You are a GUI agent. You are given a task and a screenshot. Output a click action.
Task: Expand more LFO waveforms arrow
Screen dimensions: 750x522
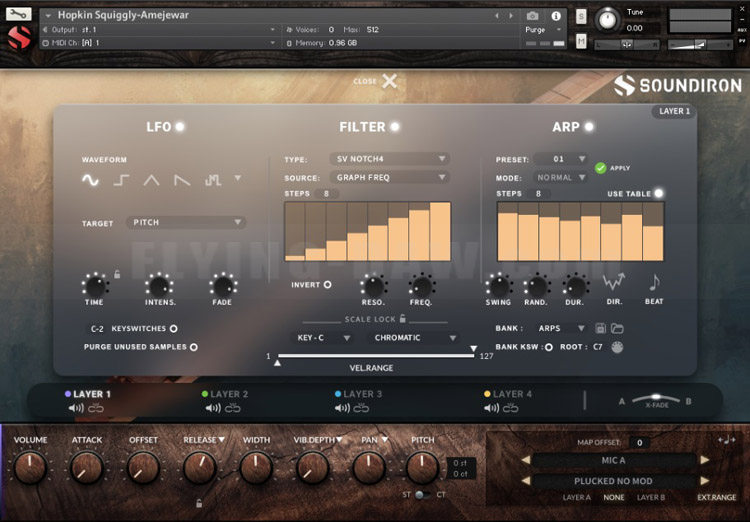point(238,178)
